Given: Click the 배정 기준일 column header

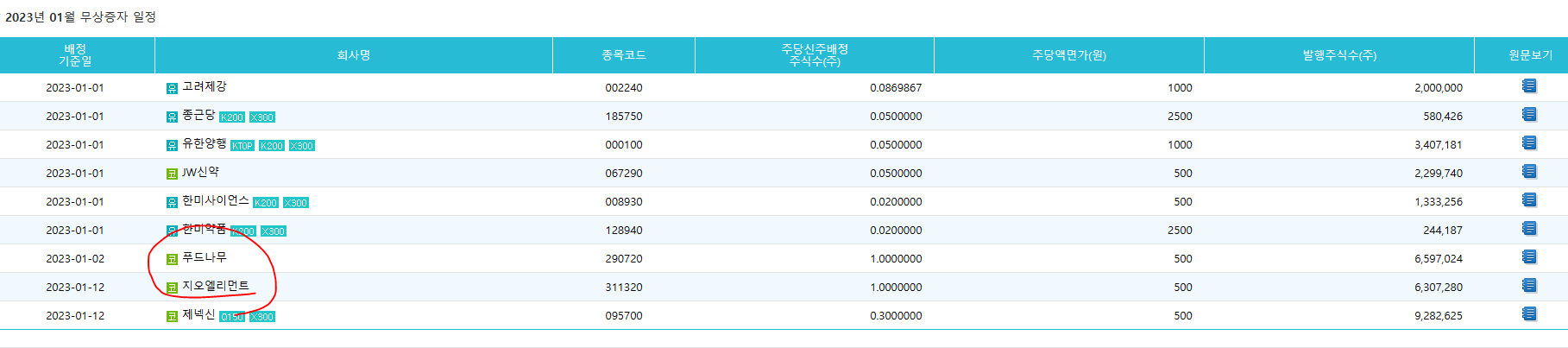Looking at the screenshot, I should (76, 55).
